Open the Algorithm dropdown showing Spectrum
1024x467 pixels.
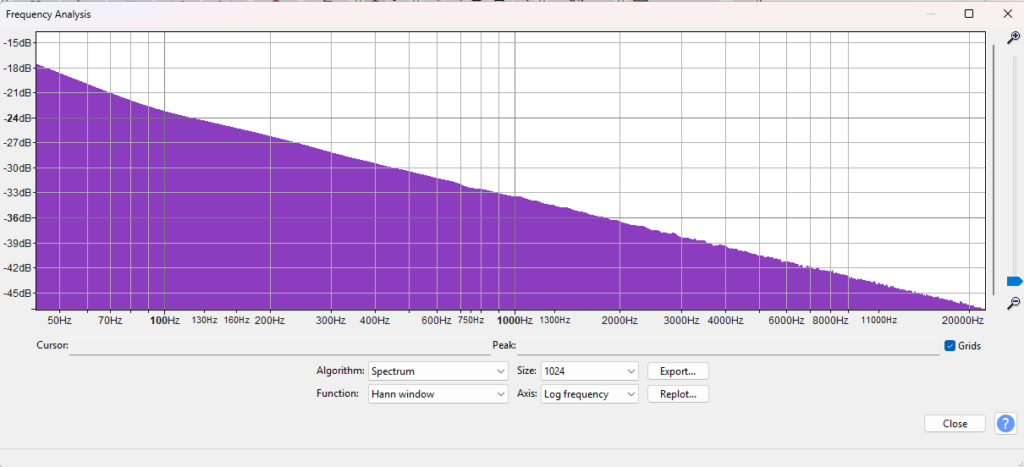438,371
